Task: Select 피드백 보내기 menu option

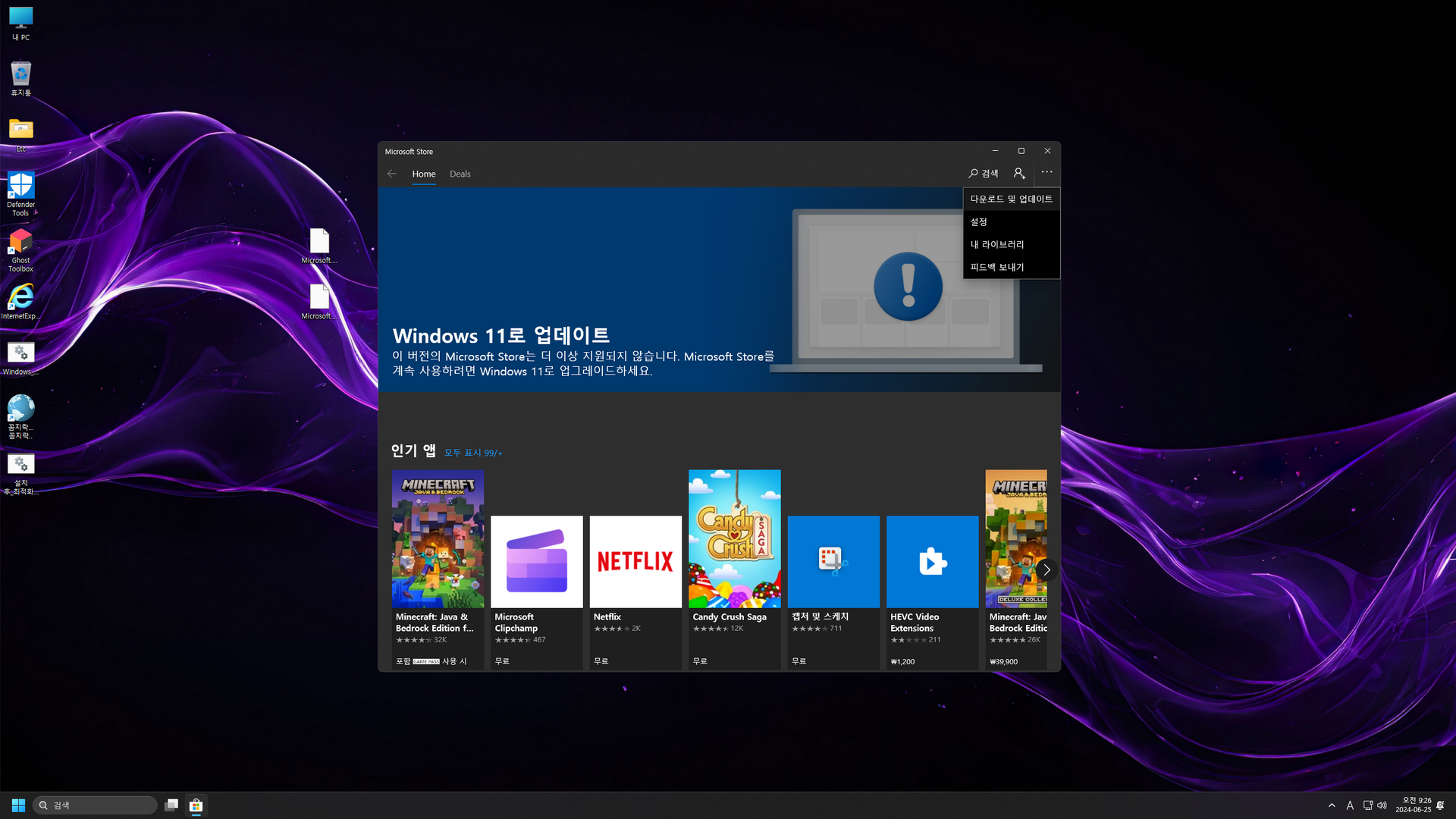Action: 997,267
